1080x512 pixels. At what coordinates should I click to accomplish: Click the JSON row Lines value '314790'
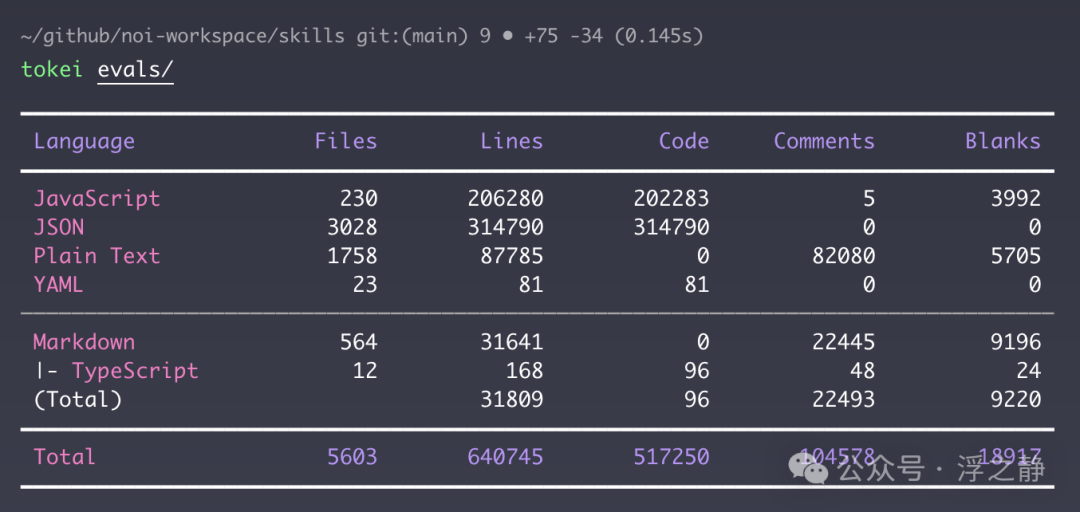(x=506, y=227)
